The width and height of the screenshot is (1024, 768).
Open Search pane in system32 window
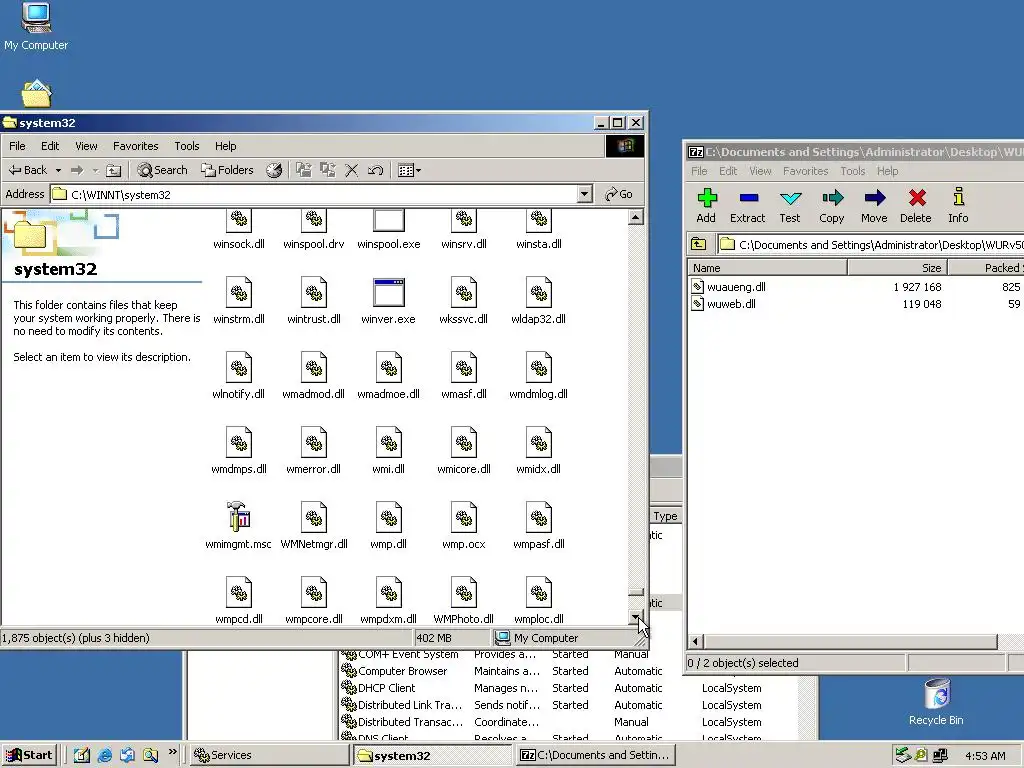pos(162,170)
